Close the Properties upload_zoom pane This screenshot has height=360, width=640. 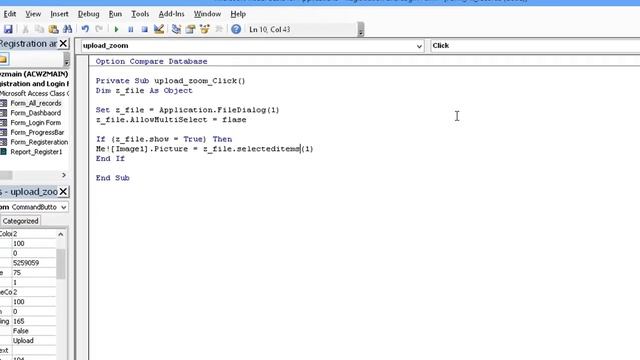pyautogui.click(x=63, y=191)
